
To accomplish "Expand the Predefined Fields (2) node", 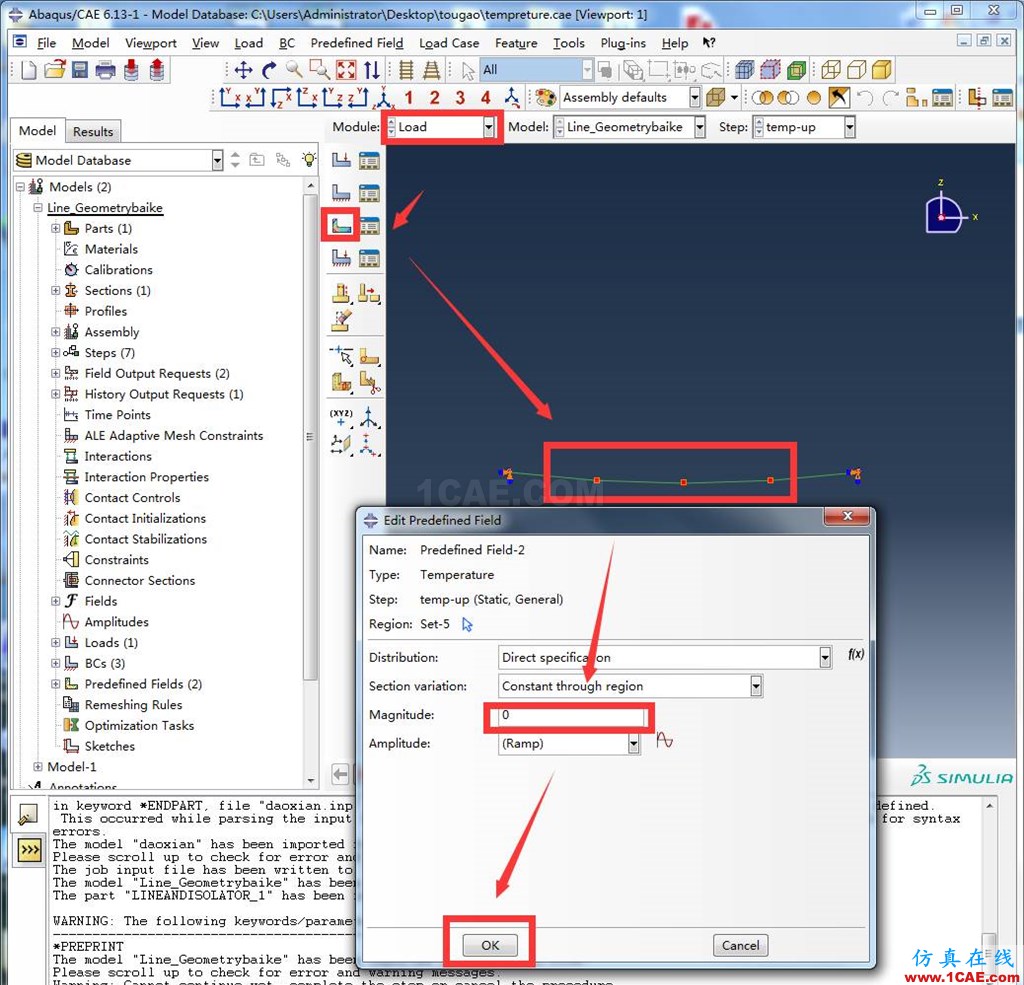I will click(x=56, y=684).
